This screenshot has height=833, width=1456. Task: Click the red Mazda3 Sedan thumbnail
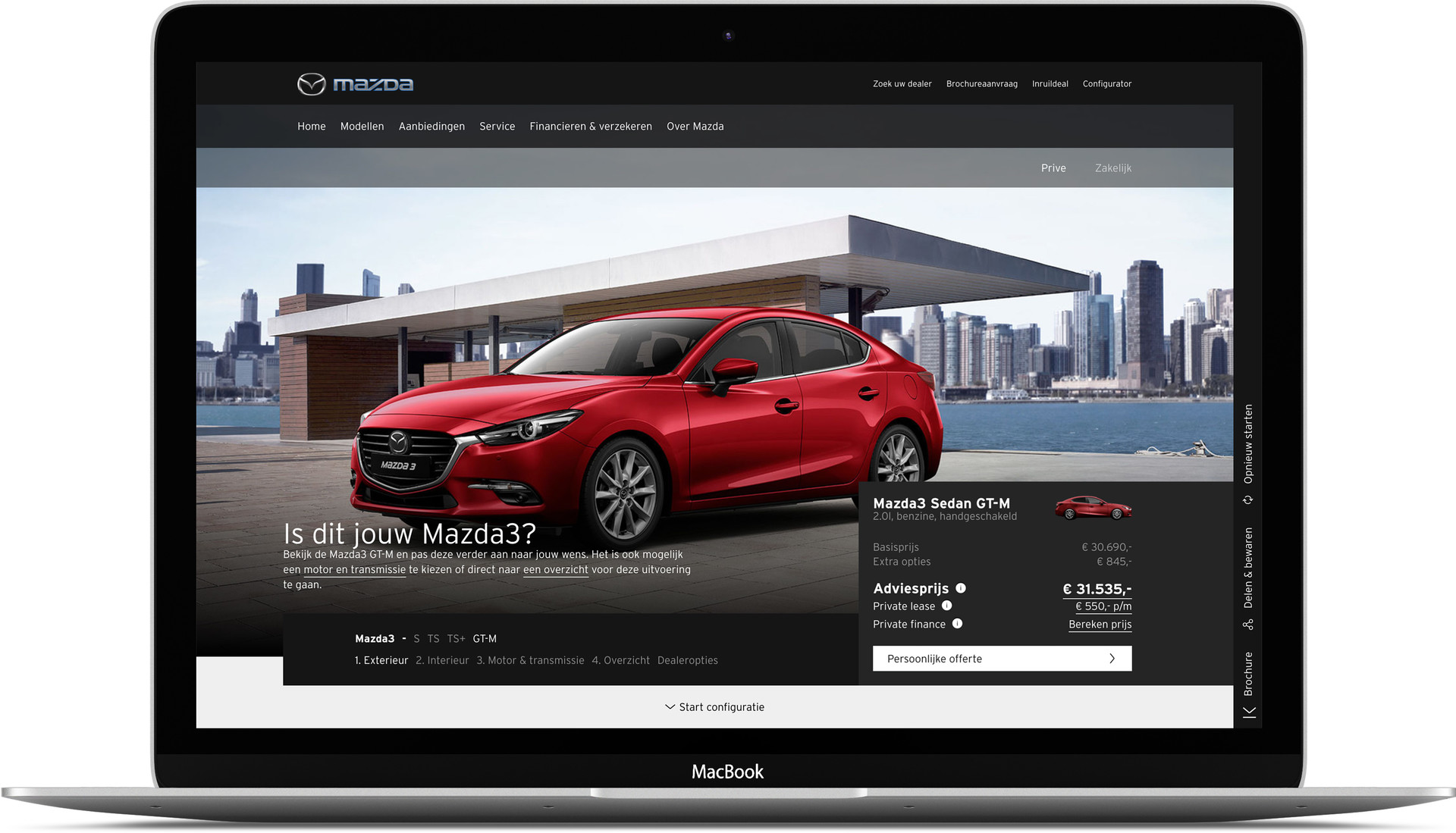(1093, 508)
